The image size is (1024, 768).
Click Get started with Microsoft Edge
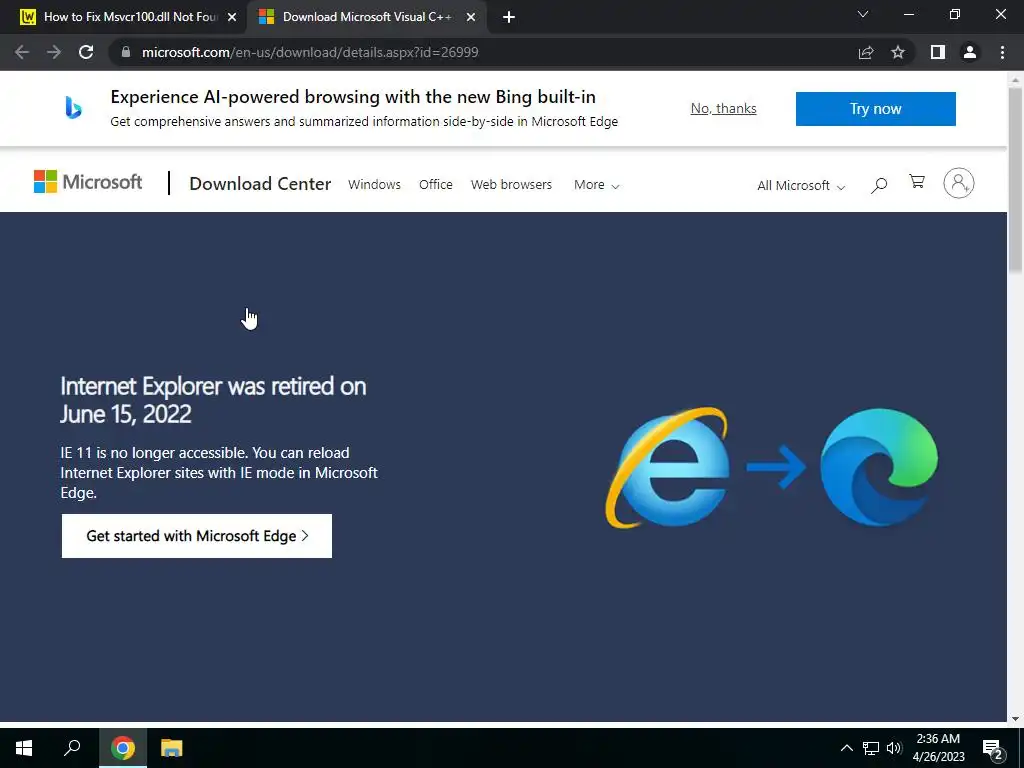tap(197, 536)
